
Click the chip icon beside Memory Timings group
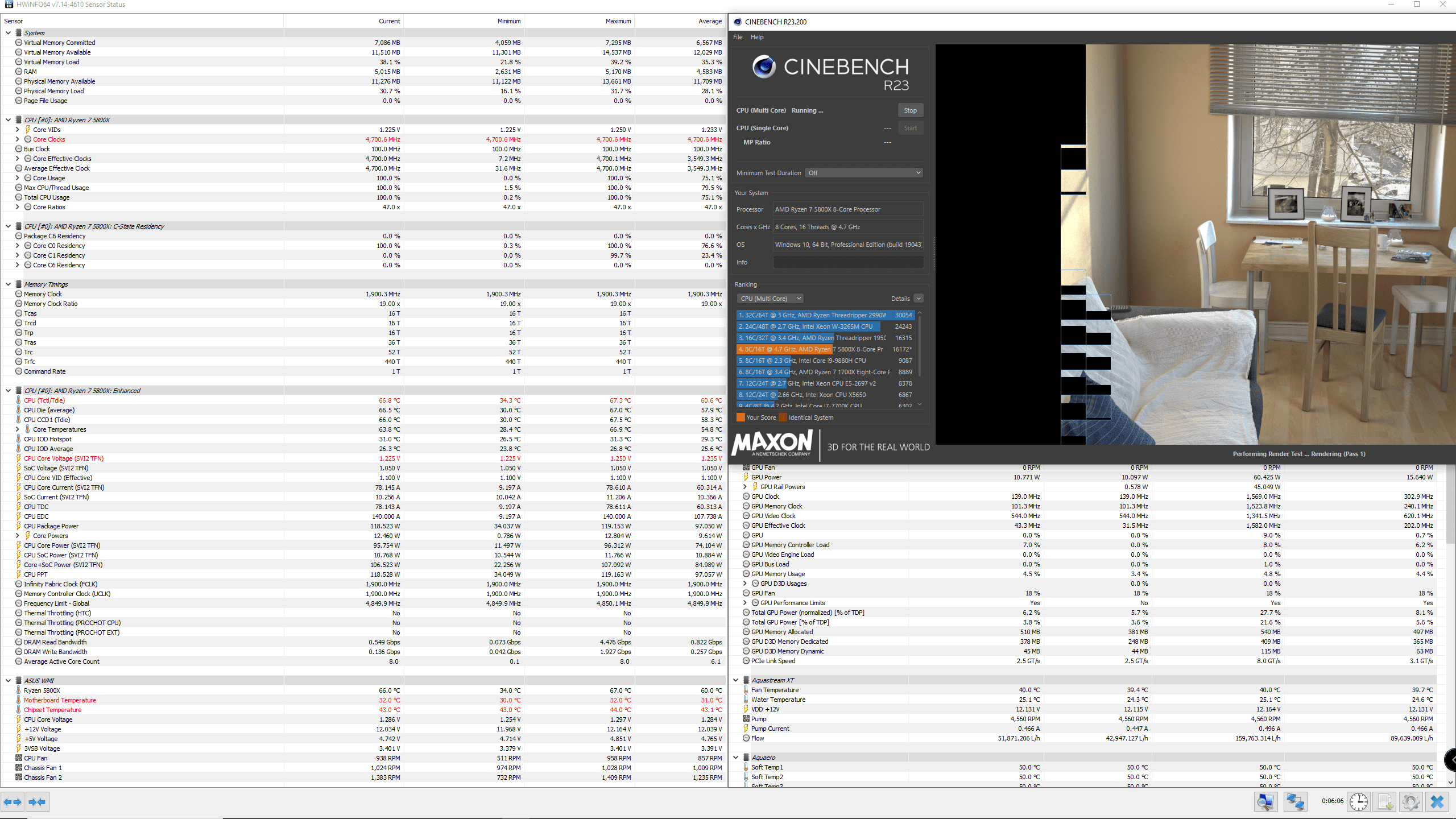point(19,284)
